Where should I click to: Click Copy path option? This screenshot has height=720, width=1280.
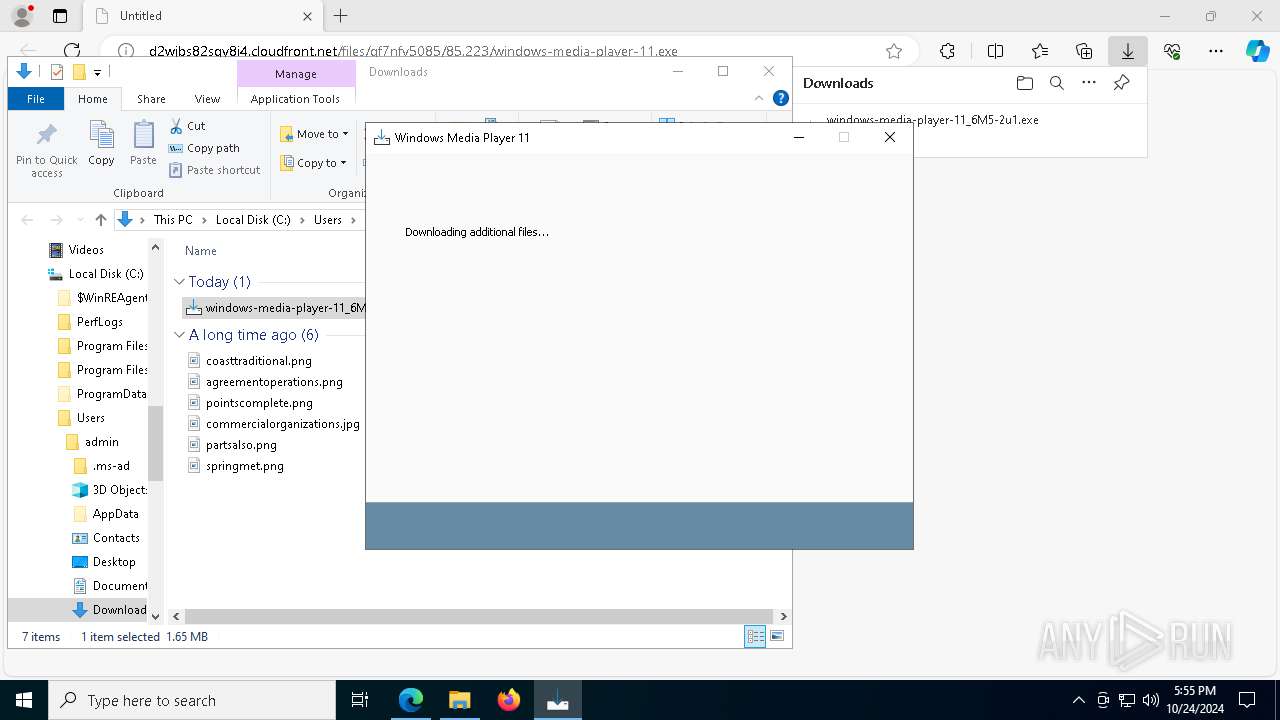point(204,148)
